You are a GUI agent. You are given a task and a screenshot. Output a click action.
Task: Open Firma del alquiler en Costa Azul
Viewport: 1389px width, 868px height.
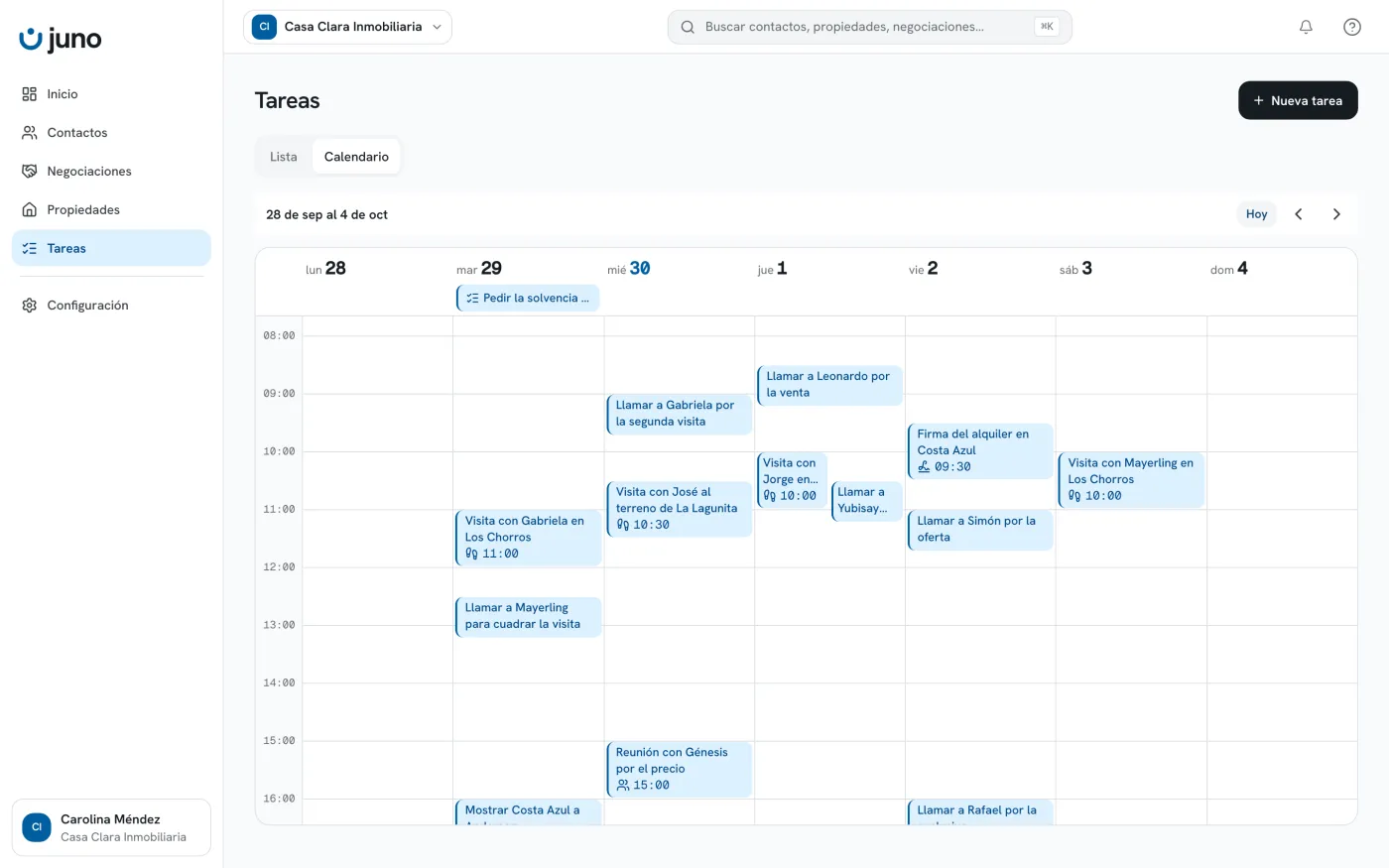click(980, 450)
